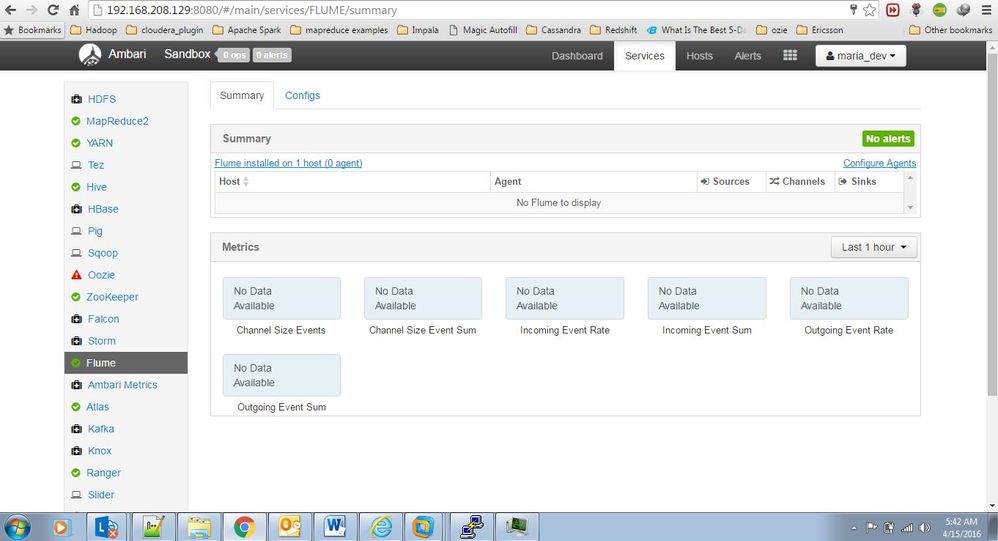Open Outlook from the taskbar

[x=290, y=527]
